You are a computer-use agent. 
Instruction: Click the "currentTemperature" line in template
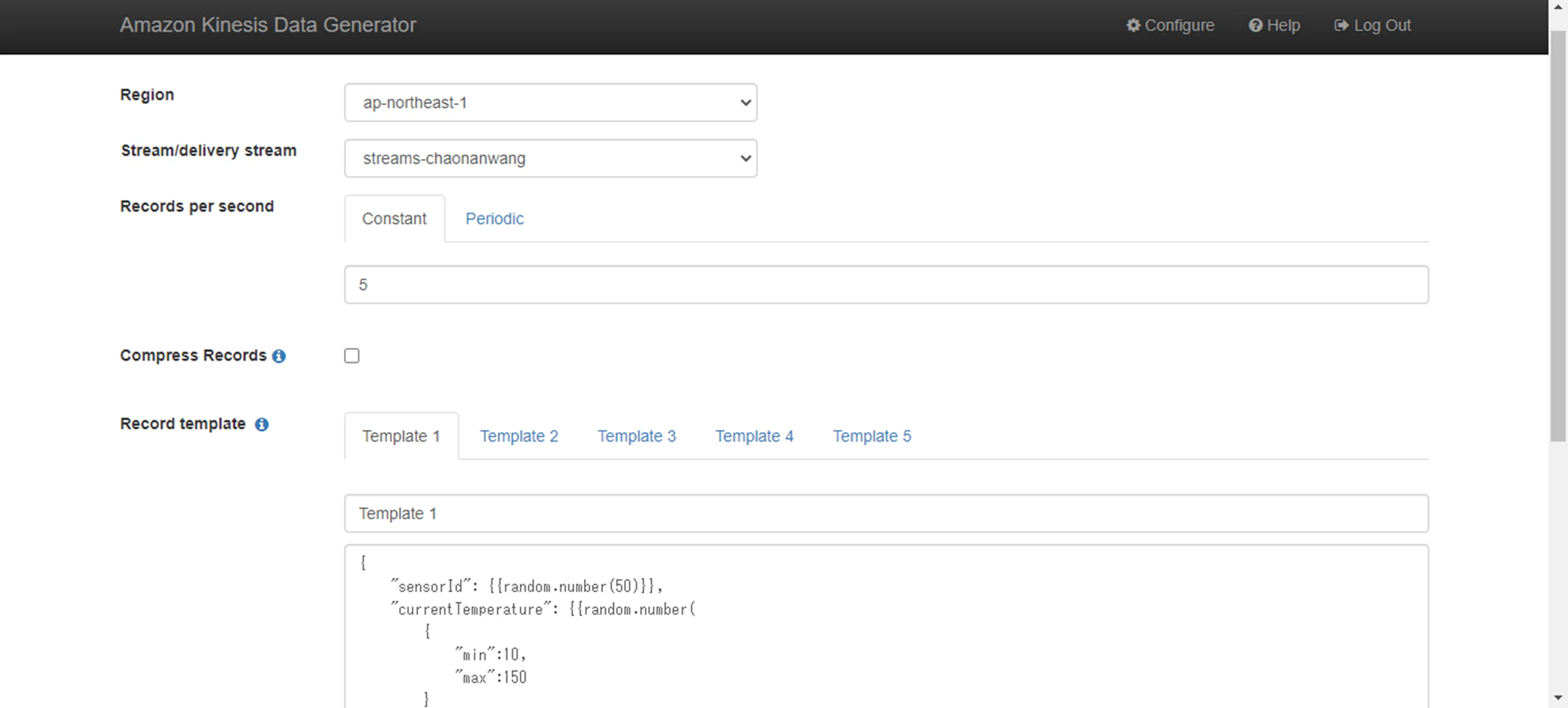click(x=543, y=609)
